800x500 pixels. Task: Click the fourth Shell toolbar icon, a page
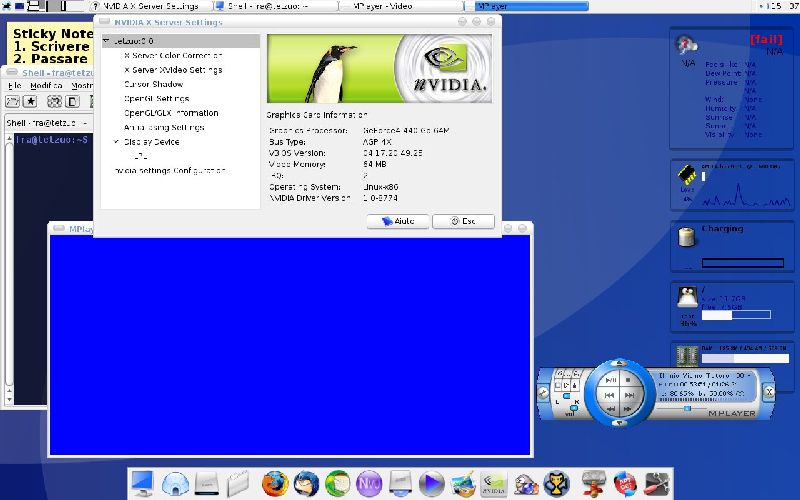click(x=72, y=102)
